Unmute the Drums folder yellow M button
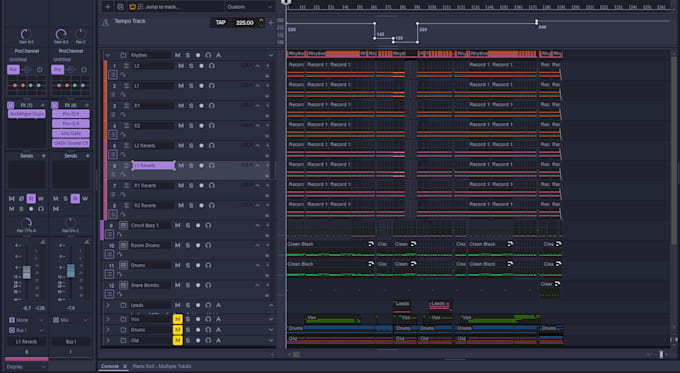 pos(177,330)
